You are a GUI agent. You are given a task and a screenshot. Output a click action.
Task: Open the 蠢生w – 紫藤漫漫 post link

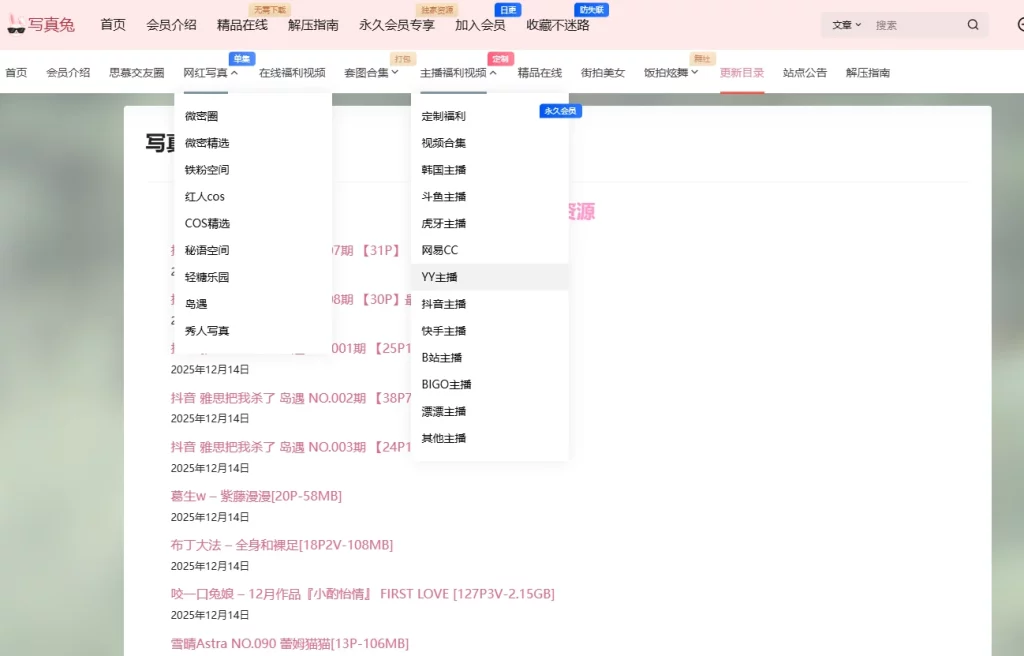point(256,496)
